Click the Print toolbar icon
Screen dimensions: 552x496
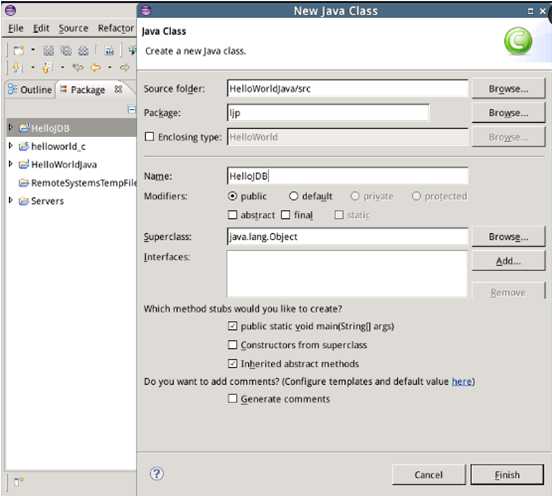(x=83, y=51)
